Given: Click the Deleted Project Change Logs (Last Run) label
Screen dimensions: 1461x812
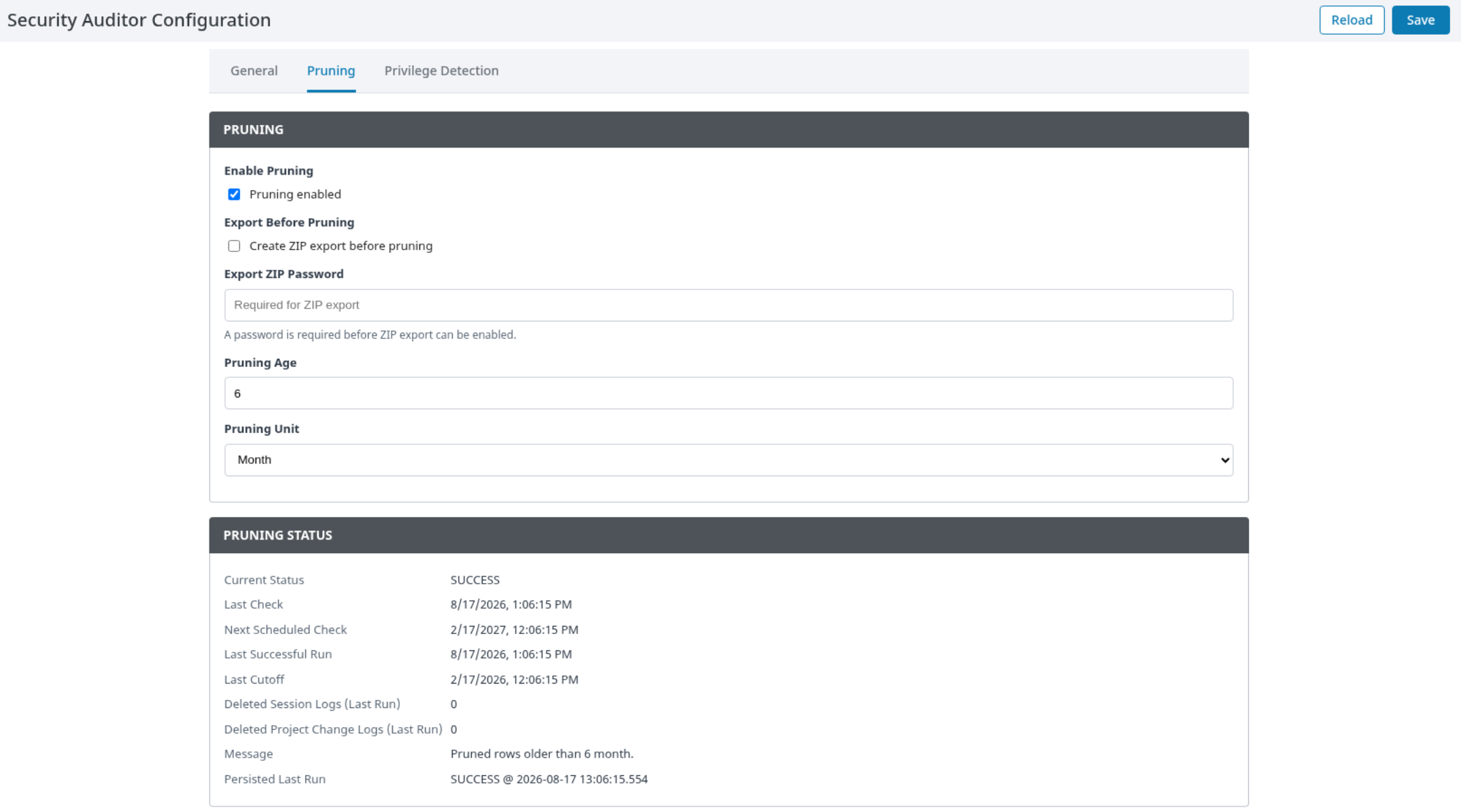Looking at the screenshot, I should pyautogui.click(x=333, y=729).
